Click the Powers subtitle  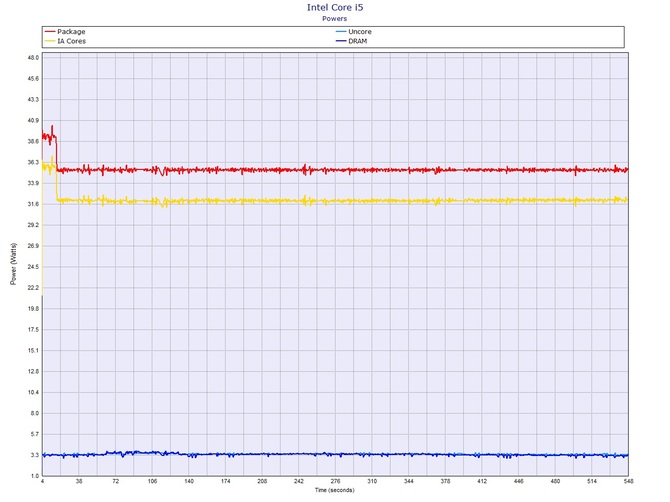click(335, 18)
